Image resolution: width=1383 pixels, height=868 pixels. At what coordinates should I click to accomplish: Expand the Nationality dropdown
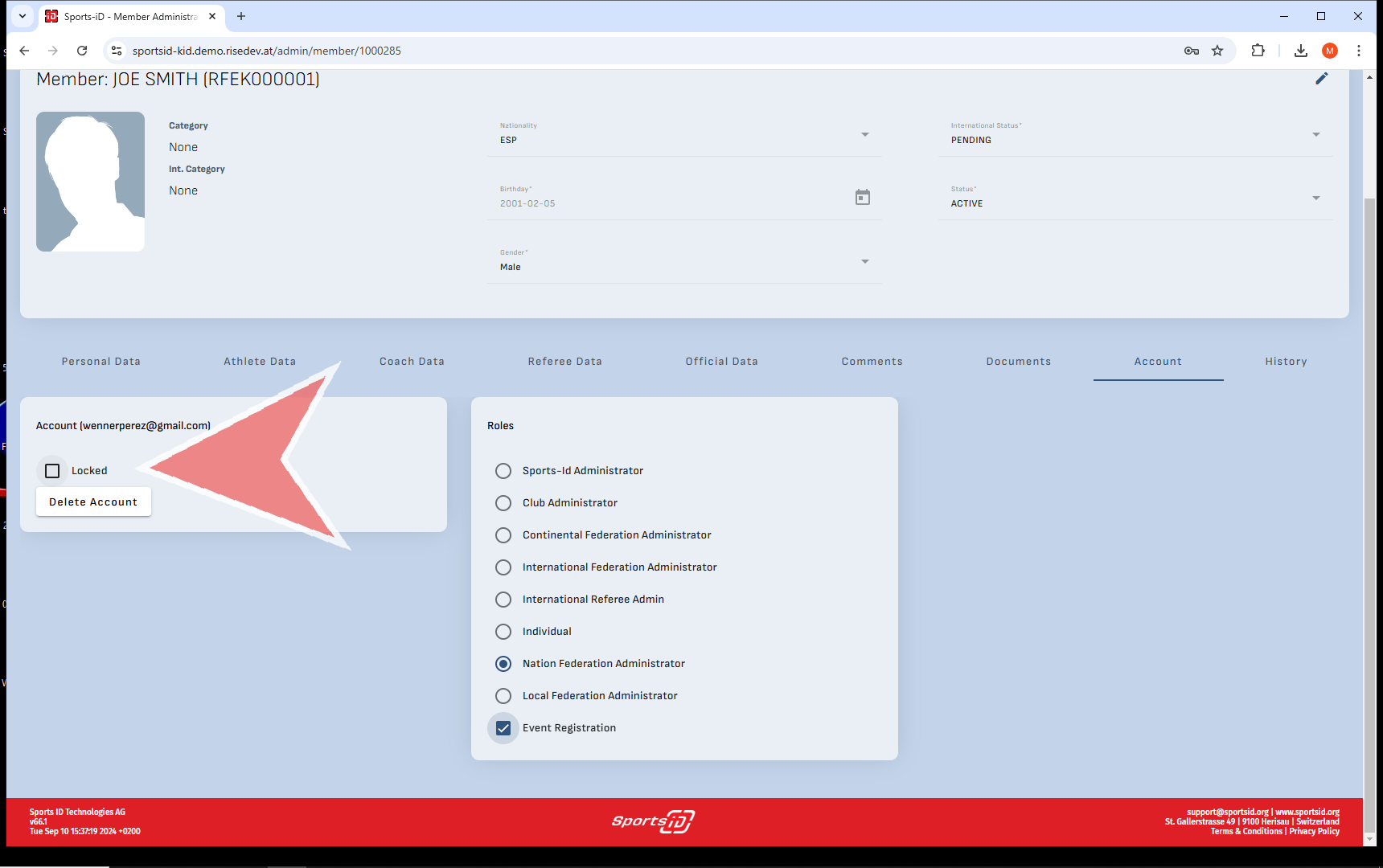click(864, 134)
